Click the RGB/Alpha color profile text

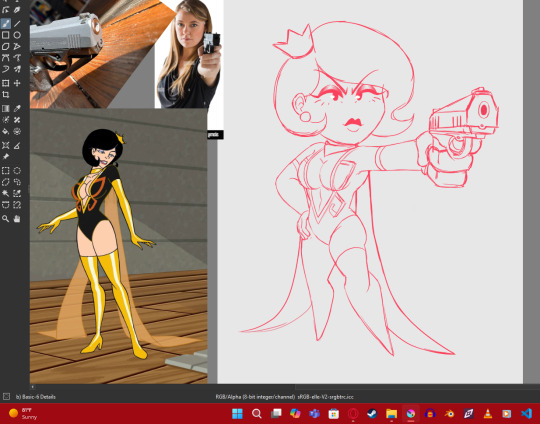tap(284, 397)
